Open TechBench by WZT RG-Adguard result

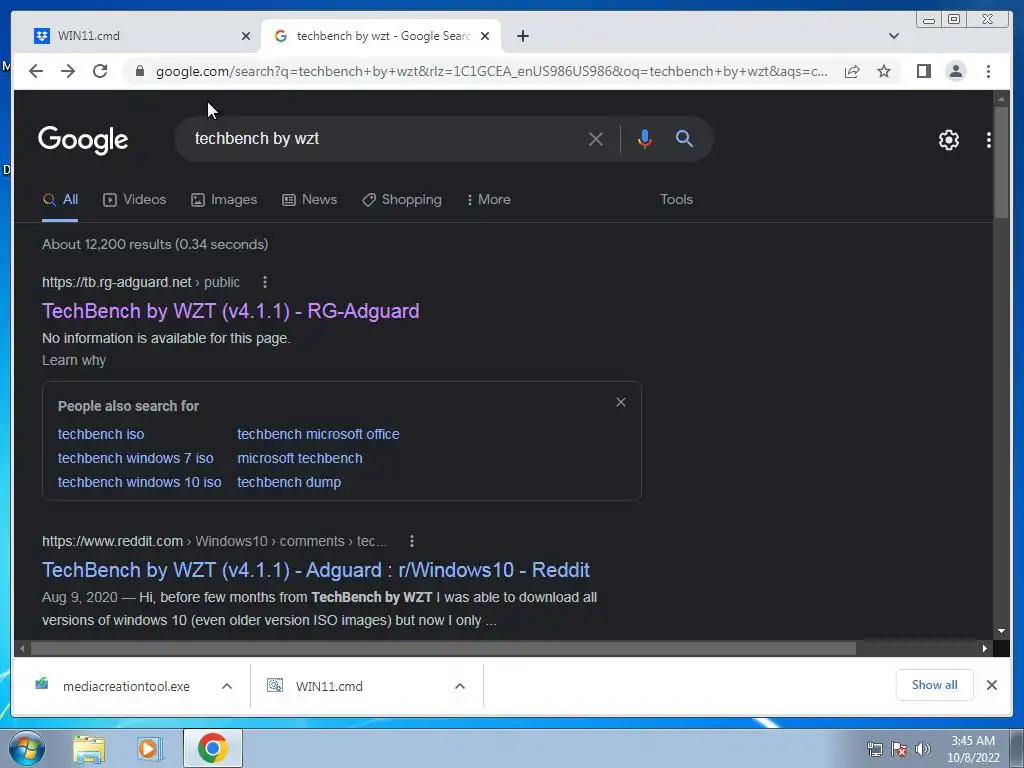pyautogui.click(x=231, y=311)
